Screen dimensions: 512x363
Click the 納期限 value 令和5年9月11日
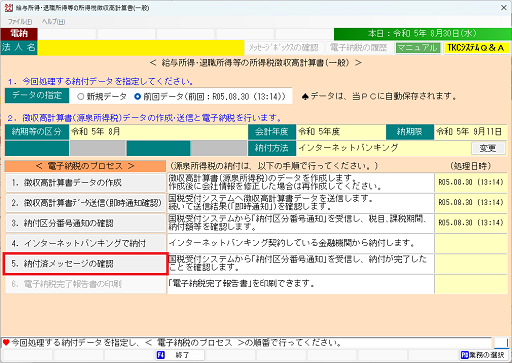pyautogui.click(x=470, y=132)
